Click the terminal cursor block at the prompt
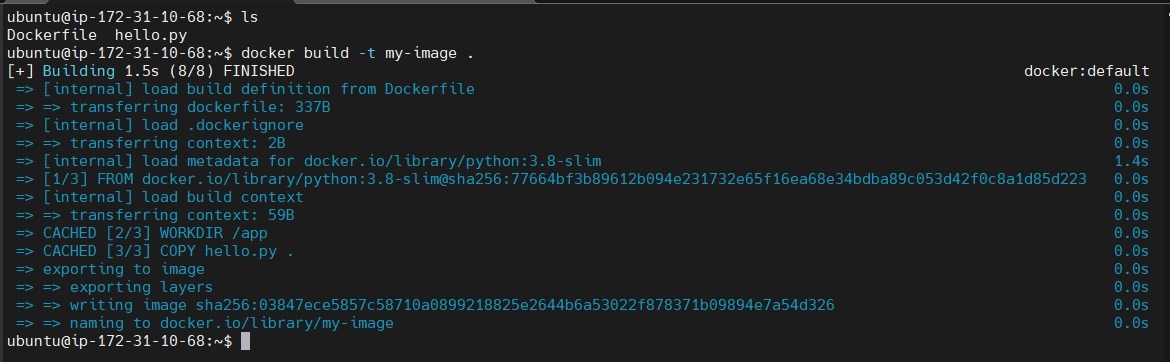The height and width of the screenshot is (362, 1170). [245, 341]
